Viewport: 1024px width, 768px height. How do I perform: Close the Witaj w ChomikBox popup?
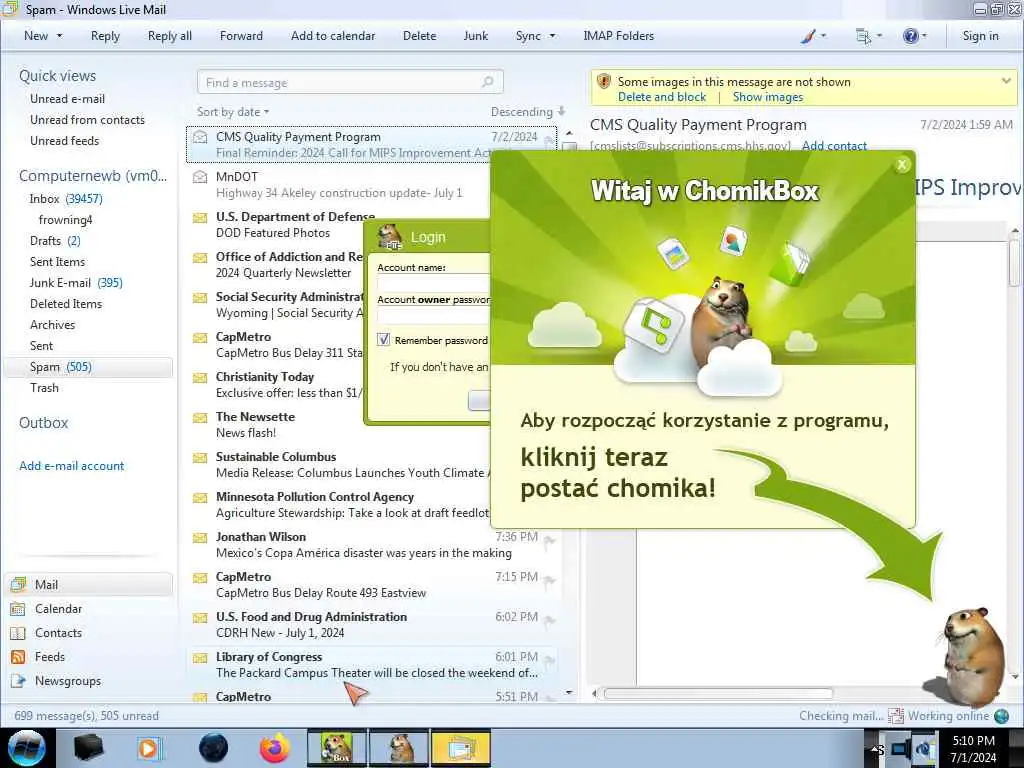[902, 165]
